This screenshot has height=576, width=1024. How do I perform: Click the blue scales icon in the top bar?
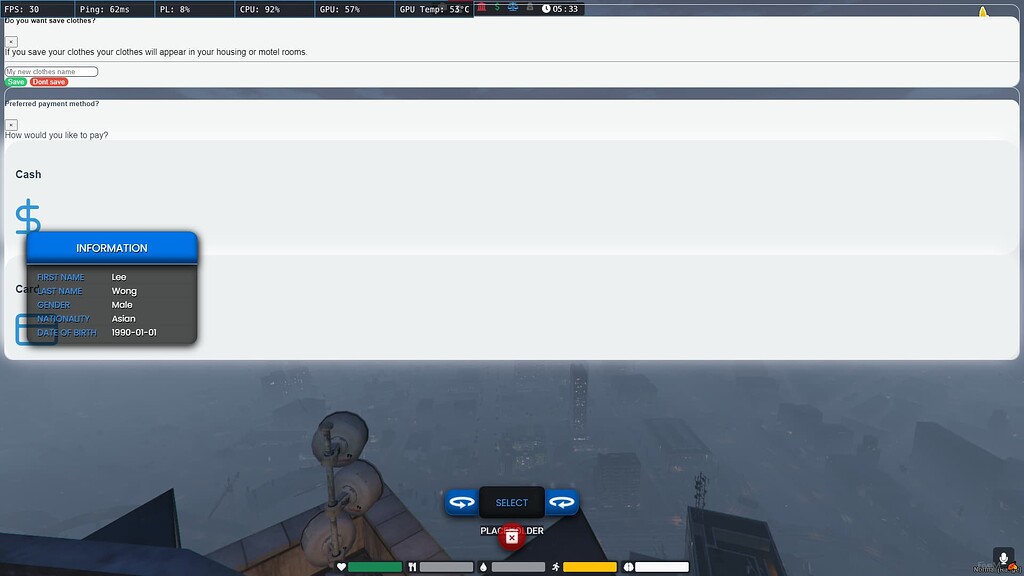pyautogui.click(x=512, y=7)
